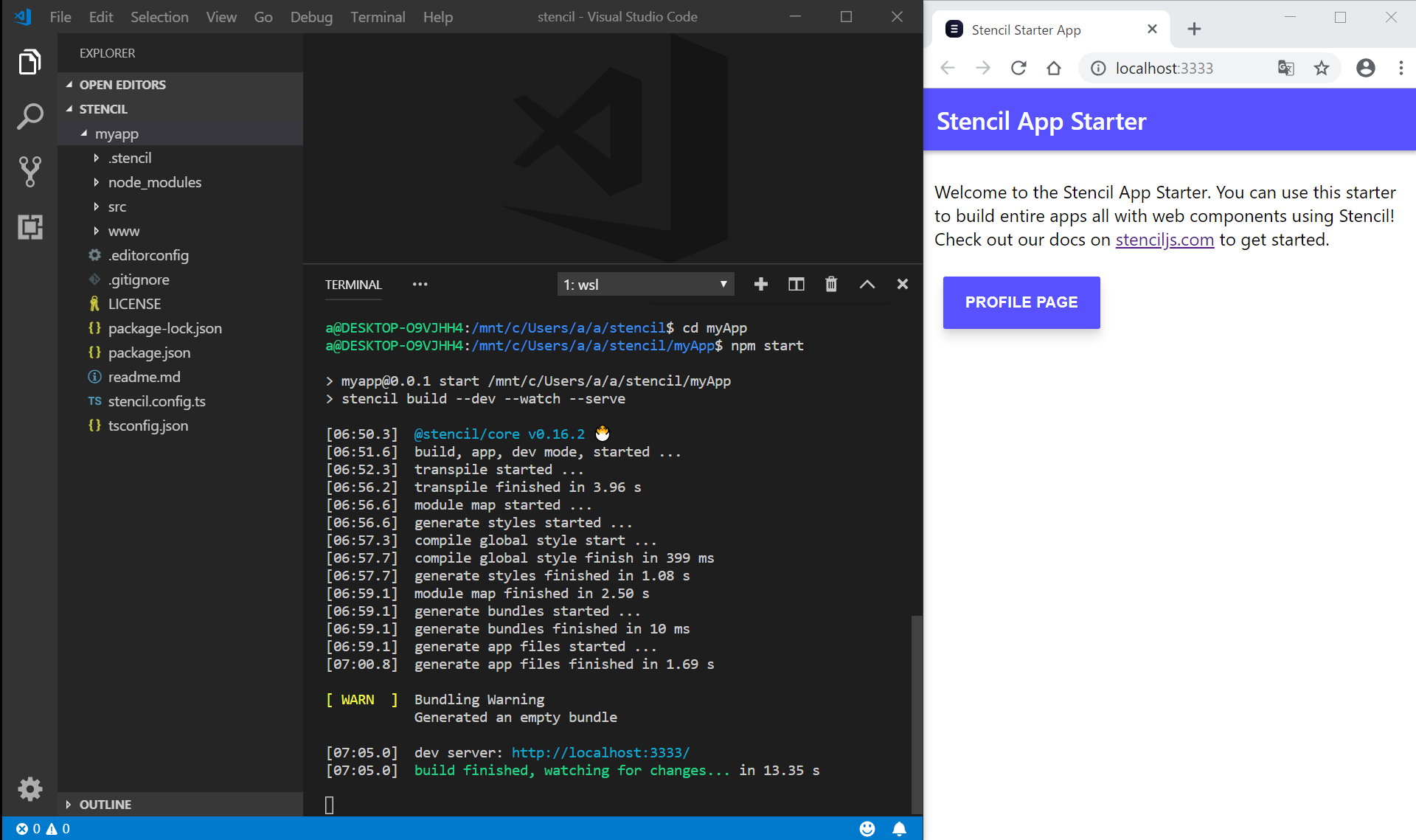
Task: Click the Stencil App Starter header title
Action: coord(1041,121)
